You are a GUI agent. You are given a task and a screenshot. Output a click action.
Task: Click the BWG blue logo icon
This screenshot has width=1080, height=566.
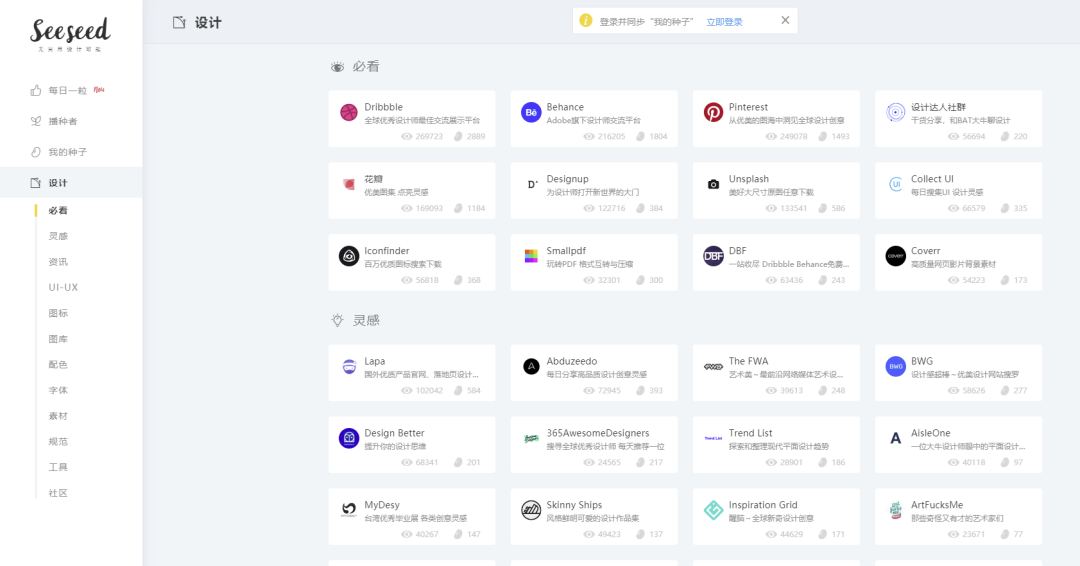coord(895,366)
